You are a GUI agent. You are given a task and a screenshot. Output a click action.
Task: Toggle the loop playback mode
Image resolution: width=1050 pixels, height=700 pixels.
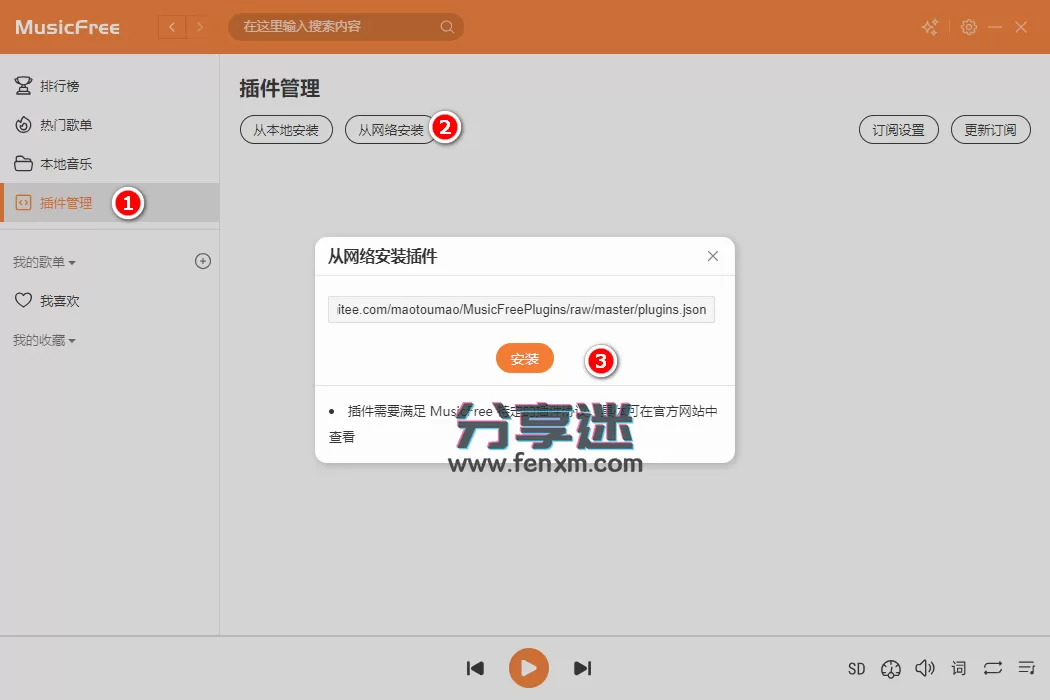[992, 668]
